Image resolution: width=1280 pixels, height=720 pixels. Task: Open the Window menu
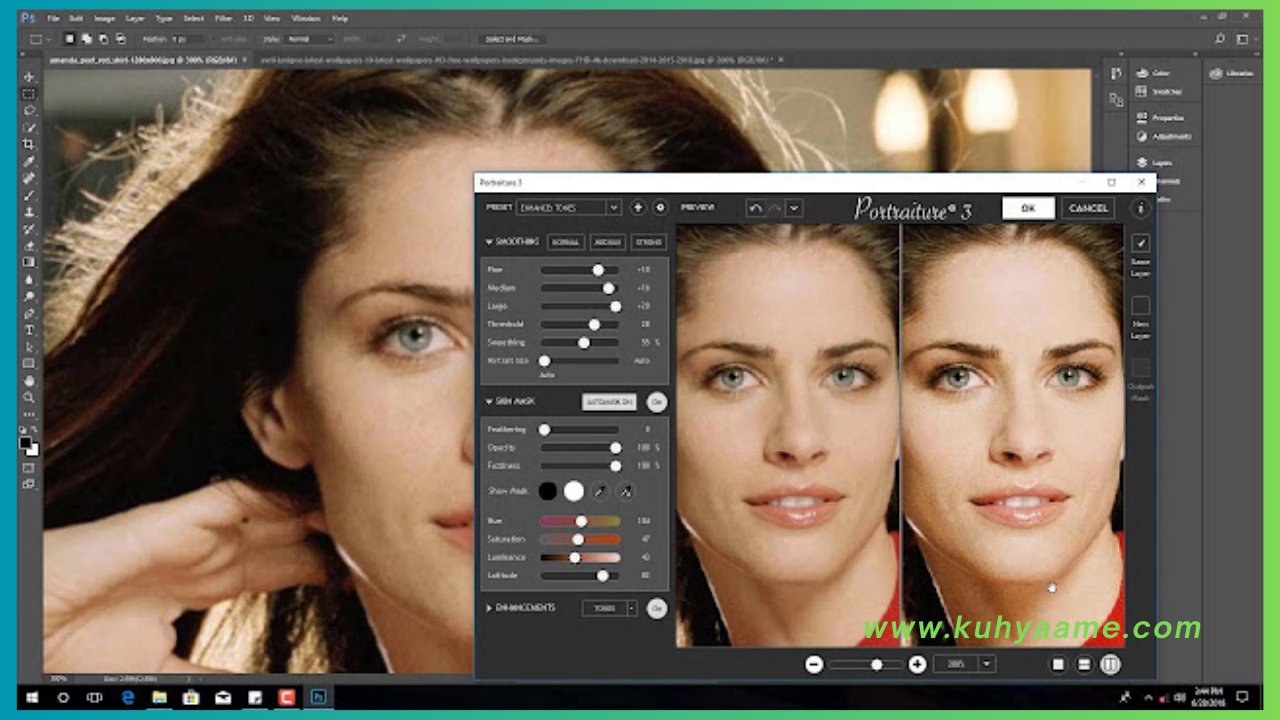point(306,18)
